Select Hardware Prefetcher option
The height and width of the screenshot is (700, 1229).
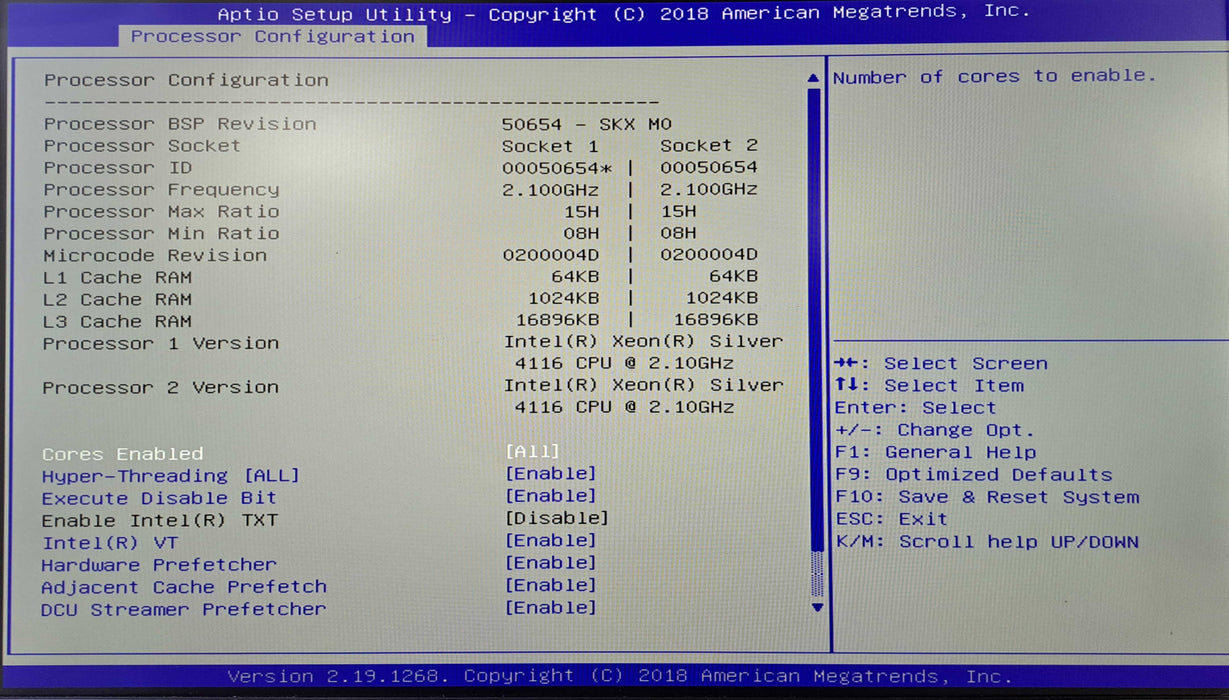pos(159,565)
